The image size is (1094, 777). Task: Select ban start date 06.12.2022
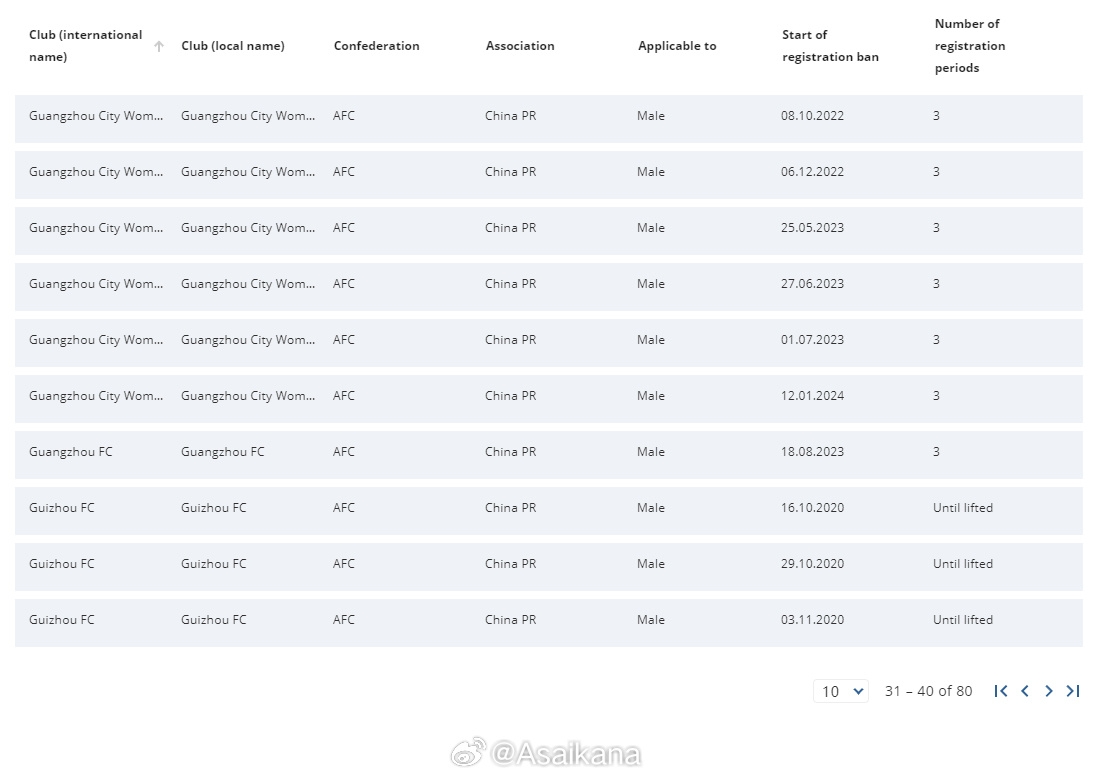point(812,172)
